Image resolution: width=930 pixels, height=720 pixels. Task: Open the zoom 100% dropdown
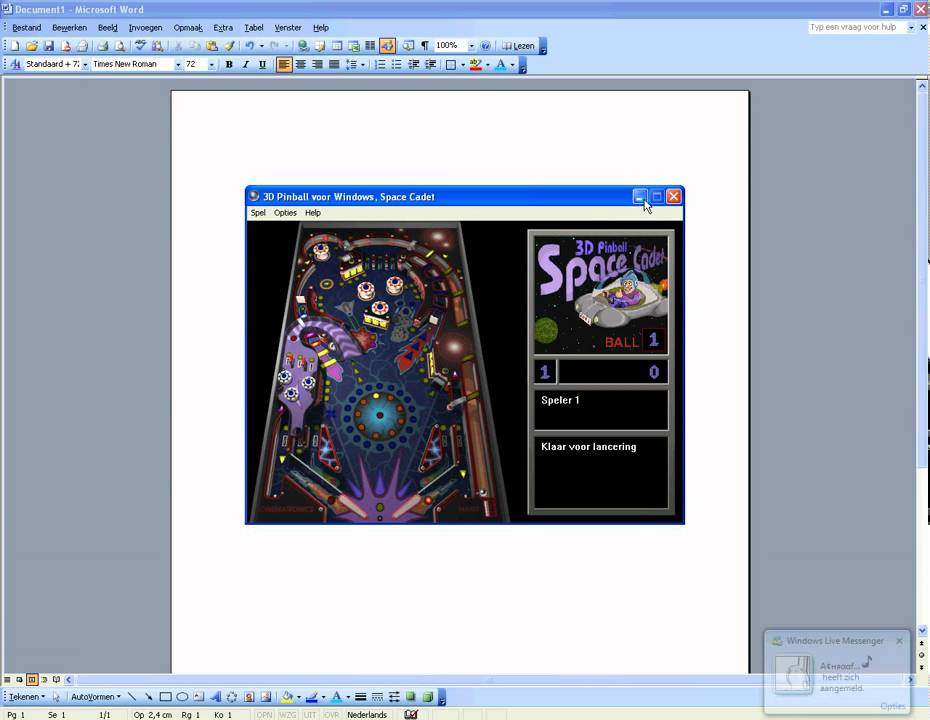click(472, 46)
